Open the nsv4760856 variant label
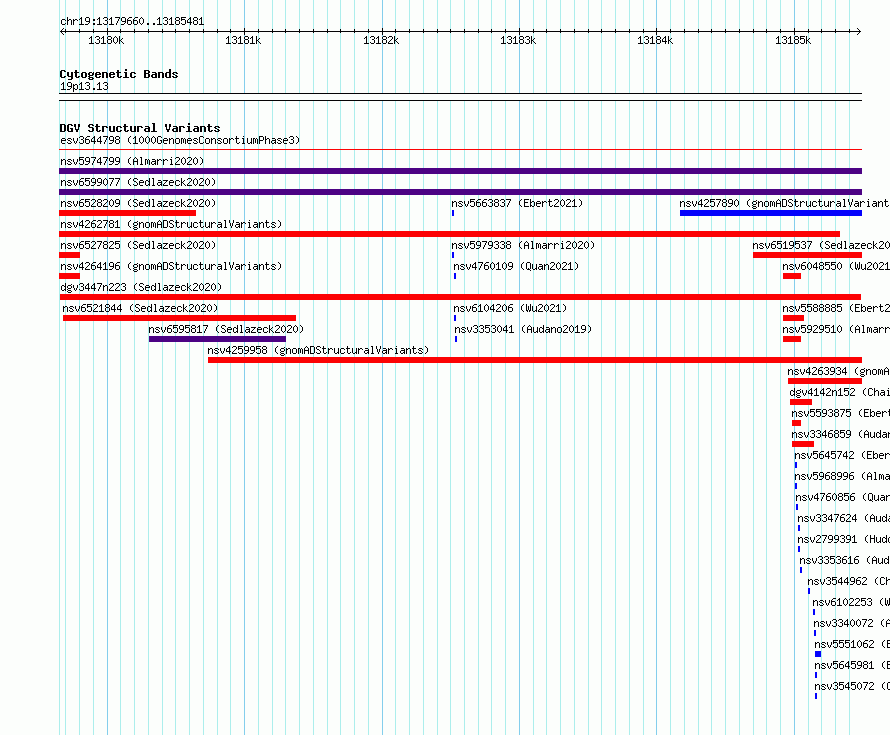Image resolution: width=890 pixels, height=735 pixels. point(842,497)
